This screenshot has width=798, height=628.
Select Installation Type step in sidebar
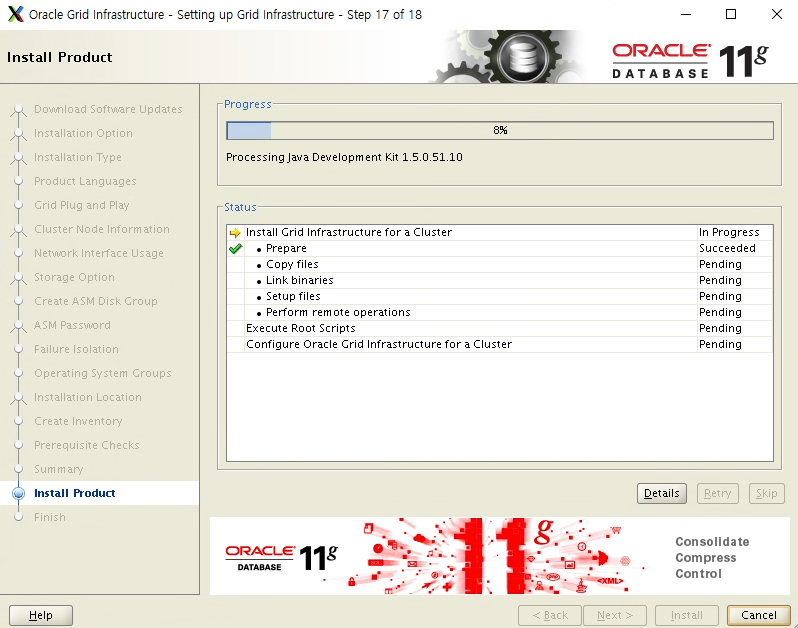(78, 157)
